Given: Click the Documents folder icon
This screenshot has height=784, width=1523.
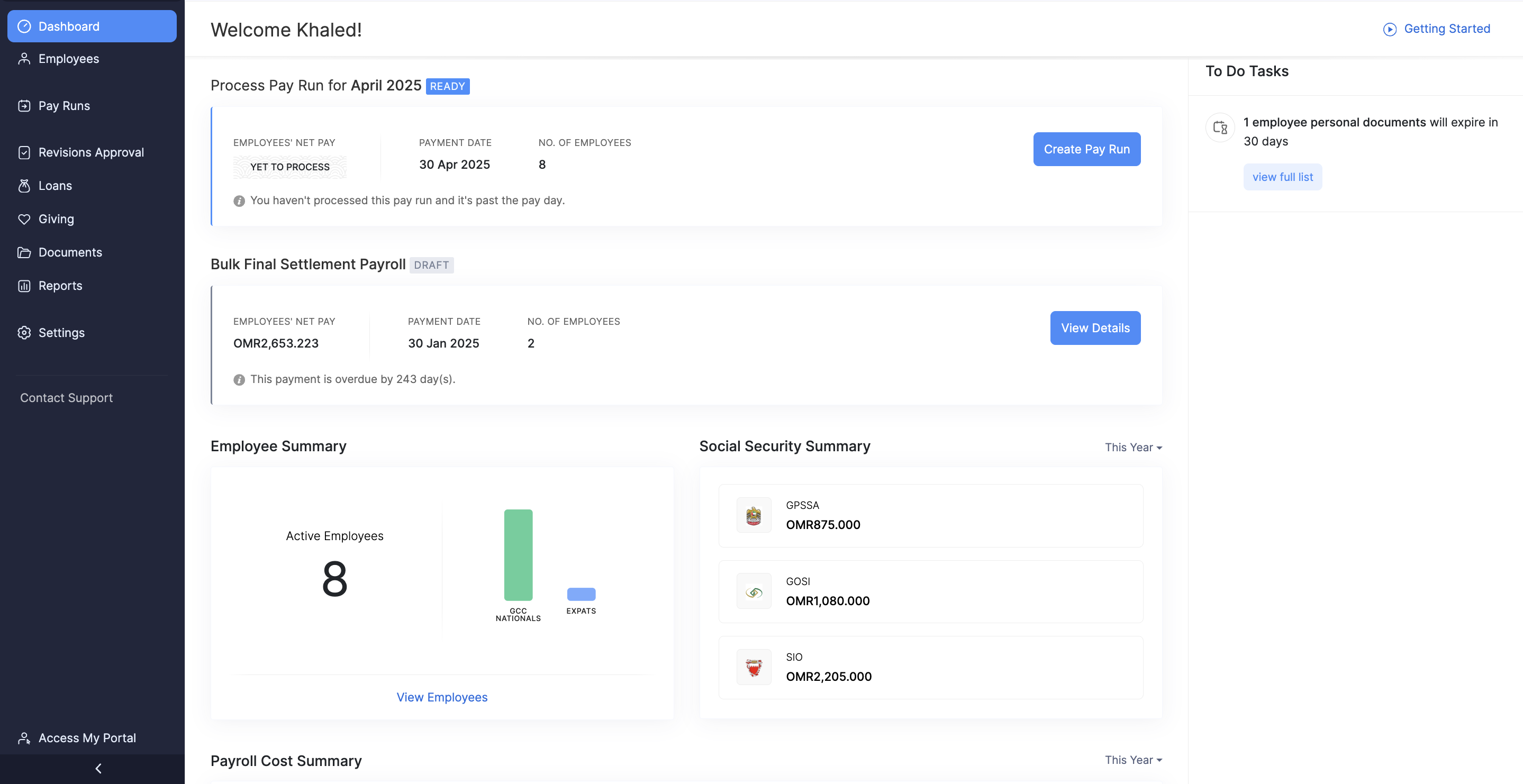Looking at the screenshot, I should (x=24, y=252).
